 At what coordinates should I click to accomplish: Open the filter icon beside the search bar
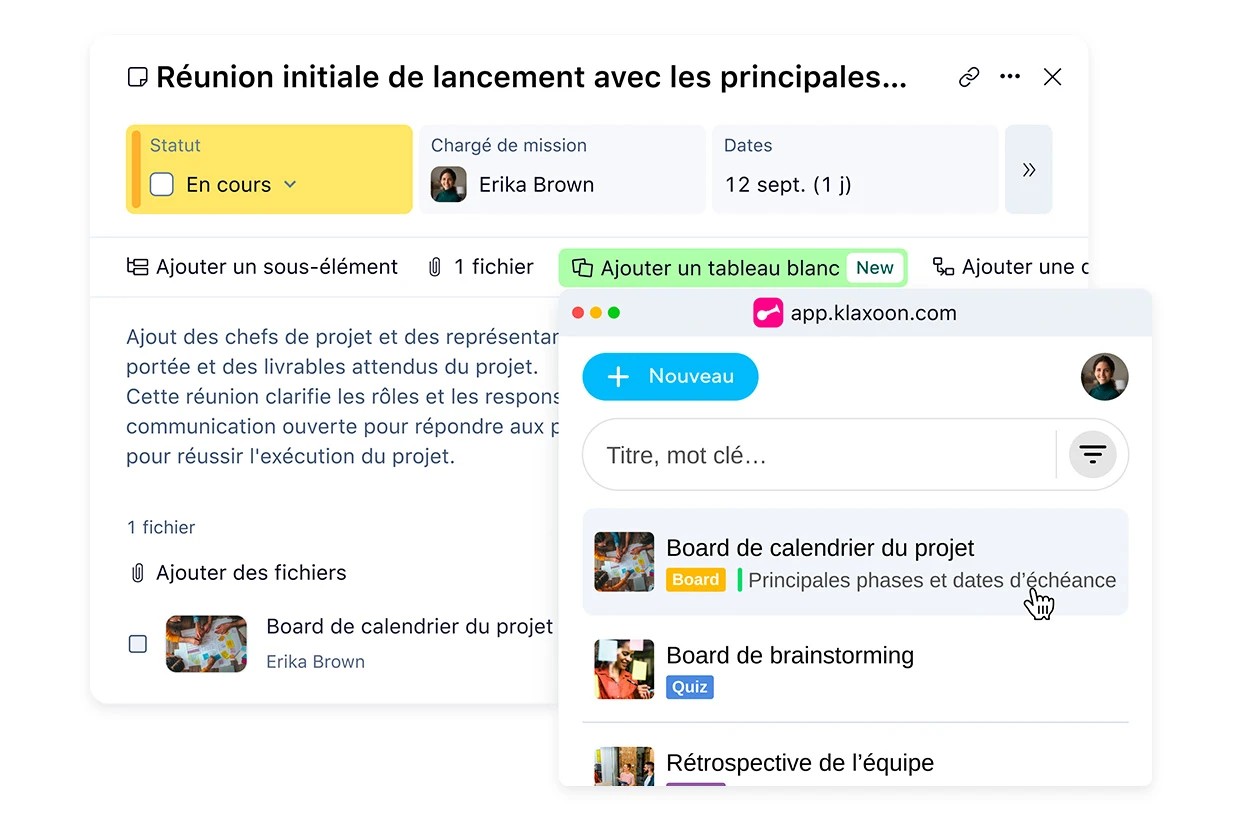[x=1092, y=454]
